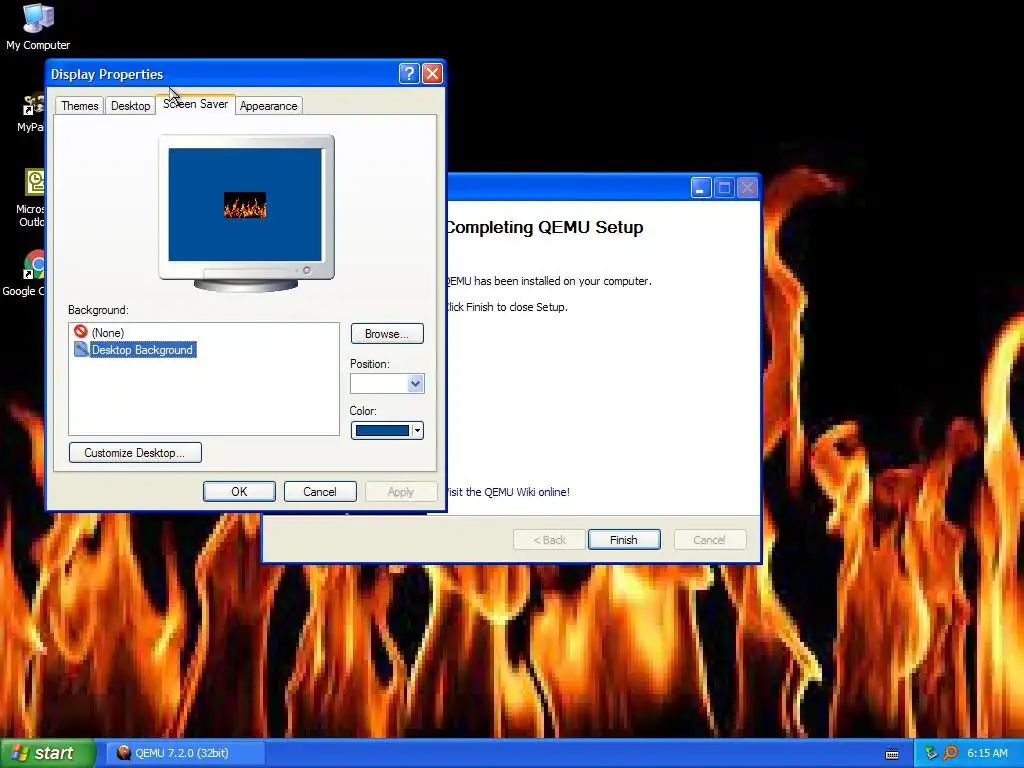Click the safely remove hardware tray icon
Screen dimensions: 1024x768
[x=931, y=753]
